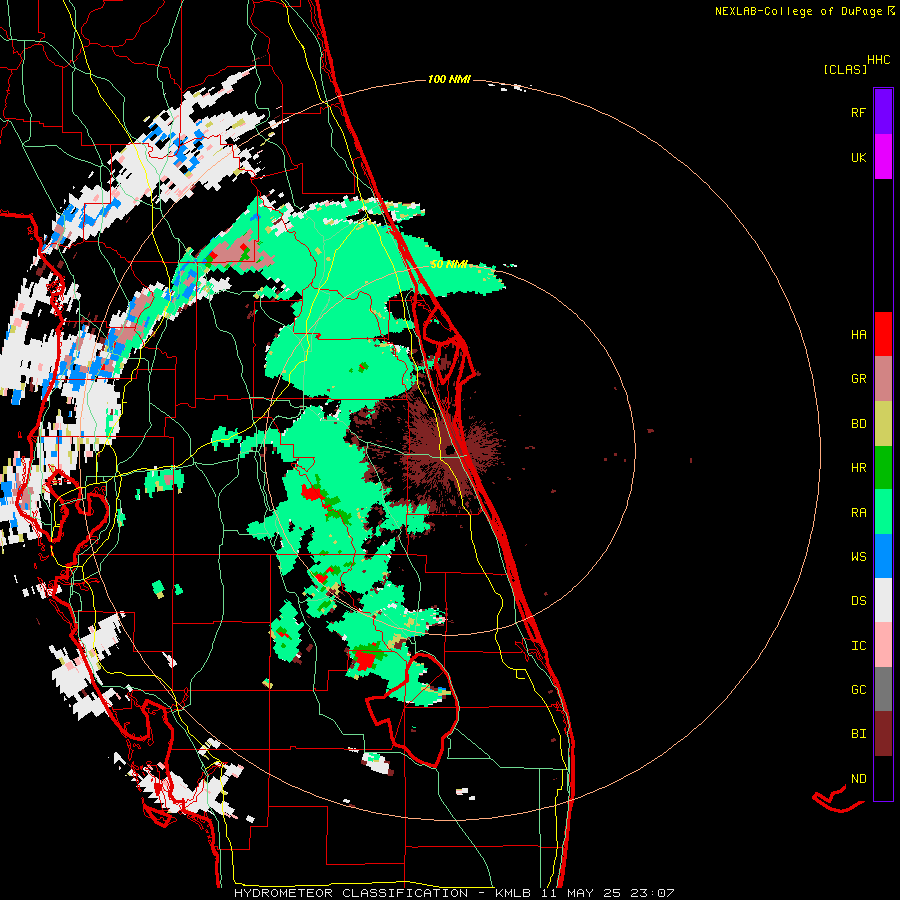Click the UK label in the legend
Screen dimensions: 900x900
pos(858,157)
